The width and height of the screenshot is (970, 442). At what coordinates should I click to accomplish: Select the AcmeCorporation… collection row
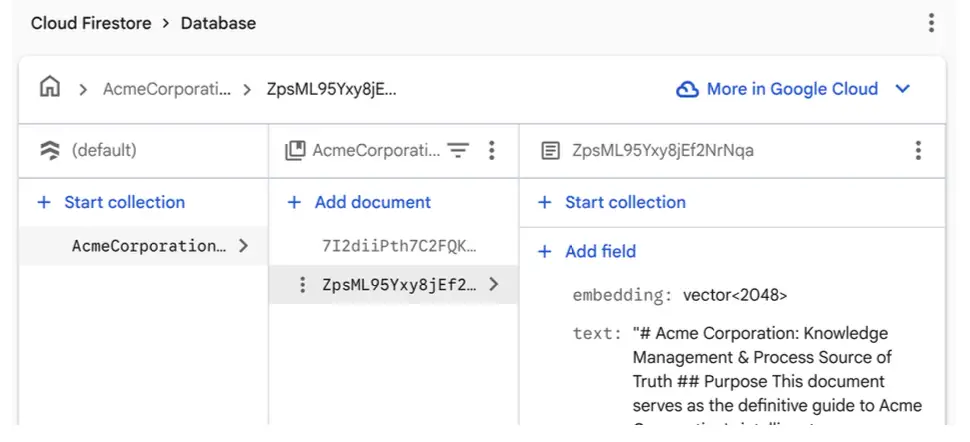coord(144,246)
